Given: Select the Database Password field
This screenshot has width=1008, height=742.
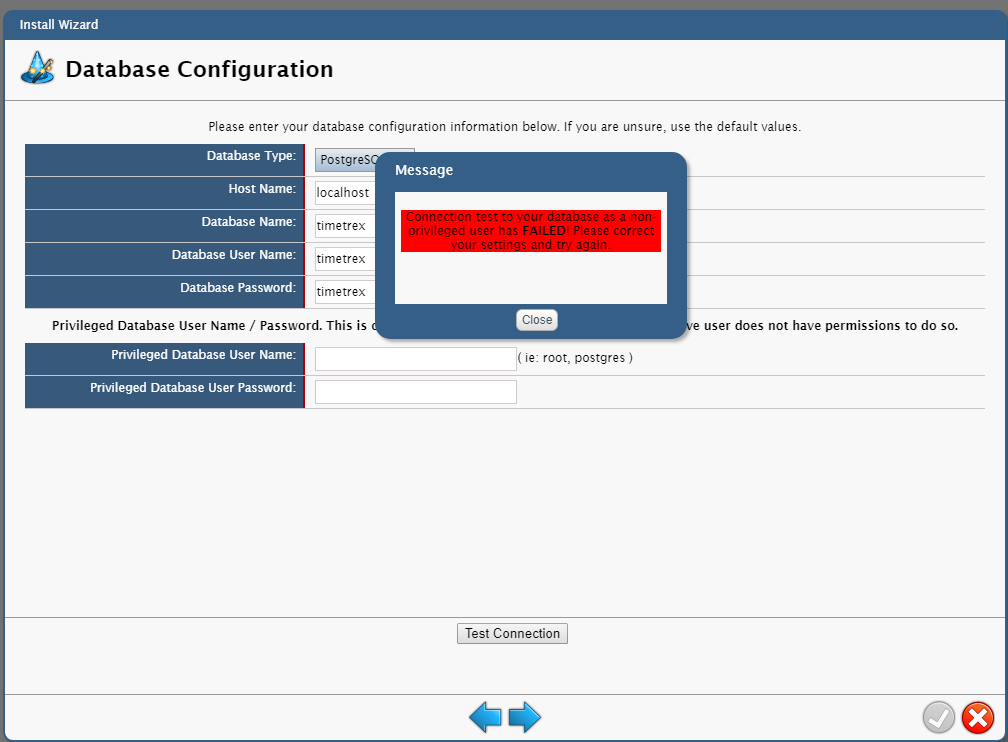Looking at the screenshot, I should (344, 291).
